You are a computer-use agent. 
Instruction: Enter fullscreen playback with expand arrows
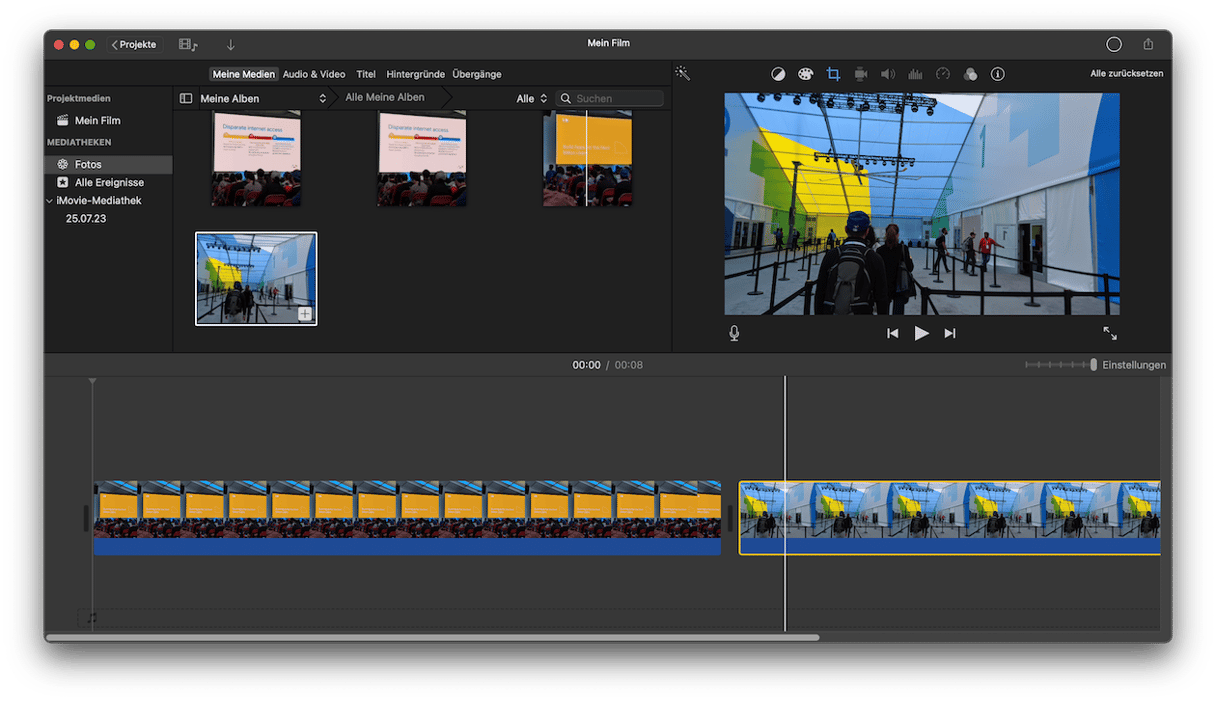(x=1110, y=333)
